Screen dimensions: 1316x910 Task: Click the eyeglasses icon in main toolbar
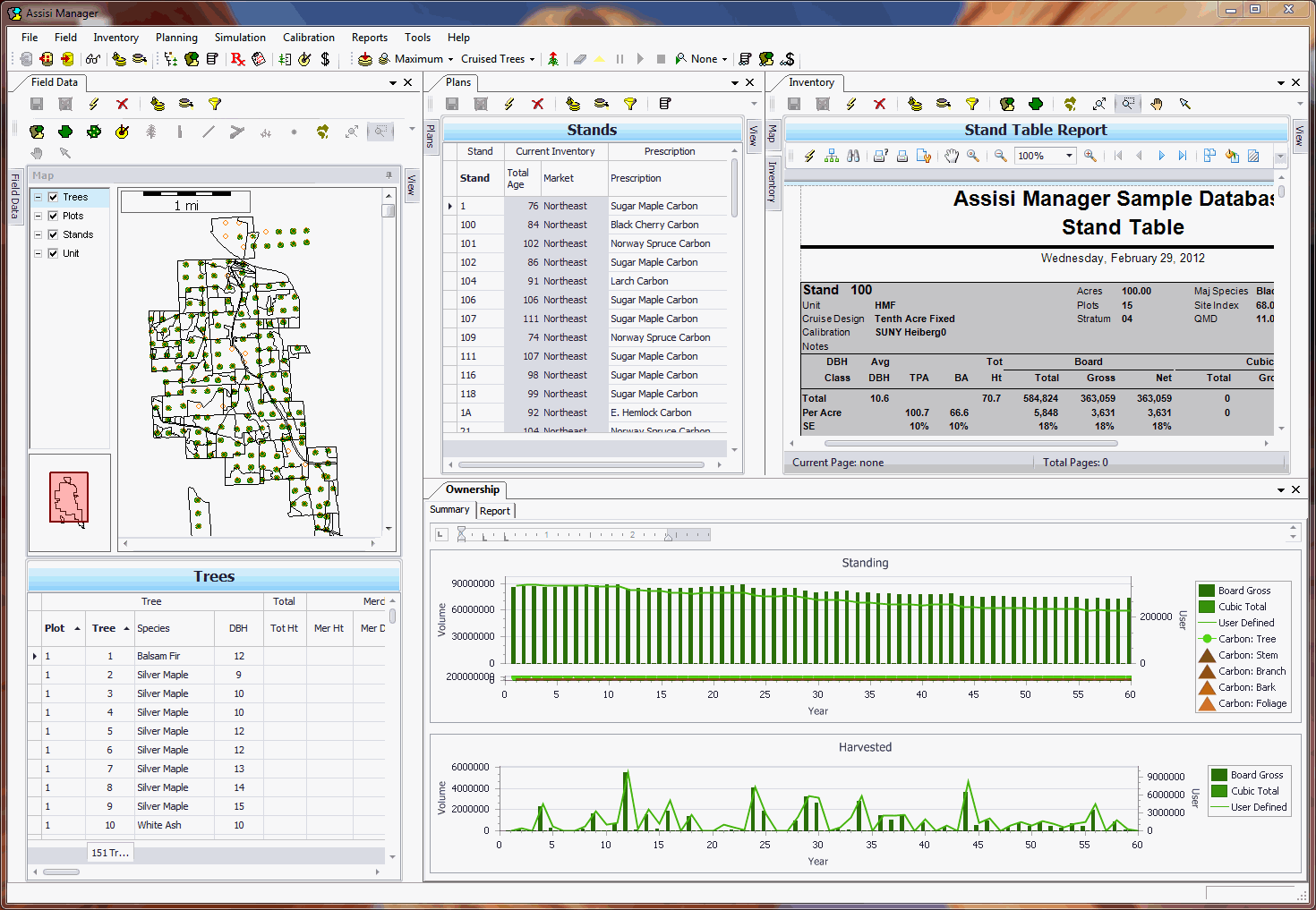click(92, 59)
